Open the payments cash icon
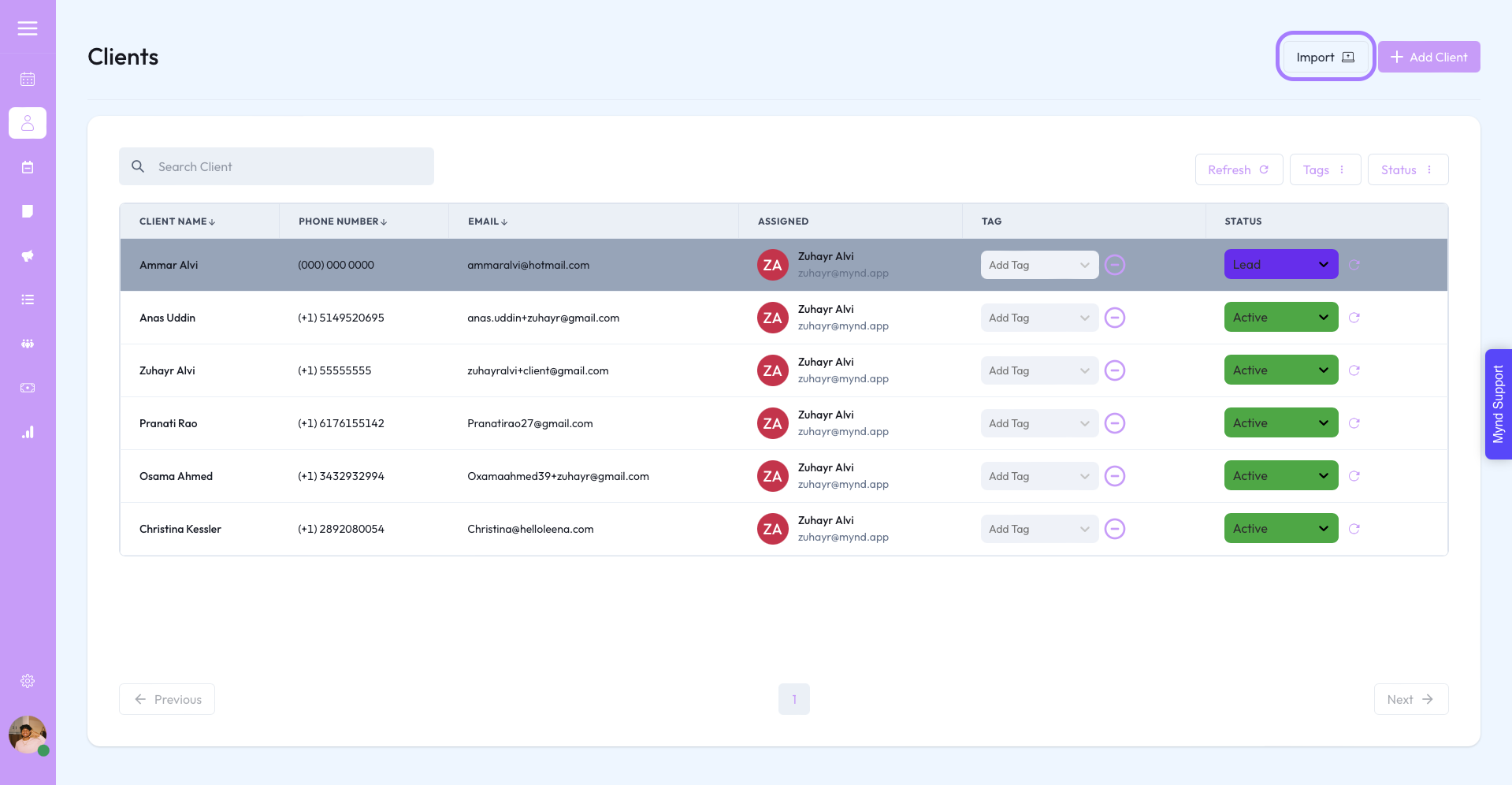 pos(28,388)
